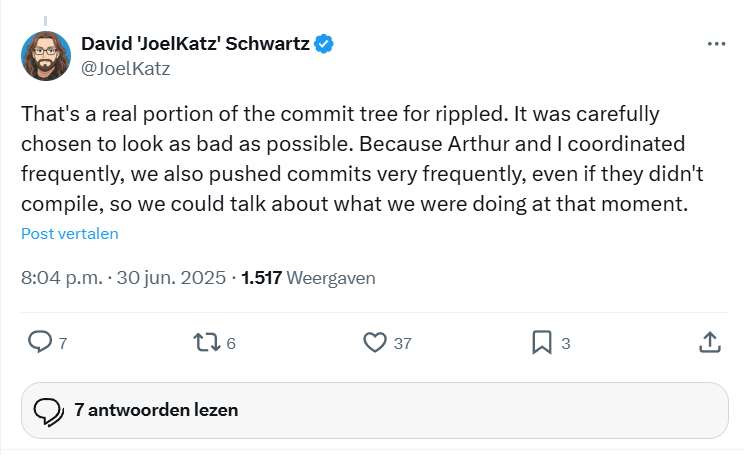Click the tweet text about rippled commit tree
Image resolution: width=744 pixels, height=455 pixels.
(360, 159)
